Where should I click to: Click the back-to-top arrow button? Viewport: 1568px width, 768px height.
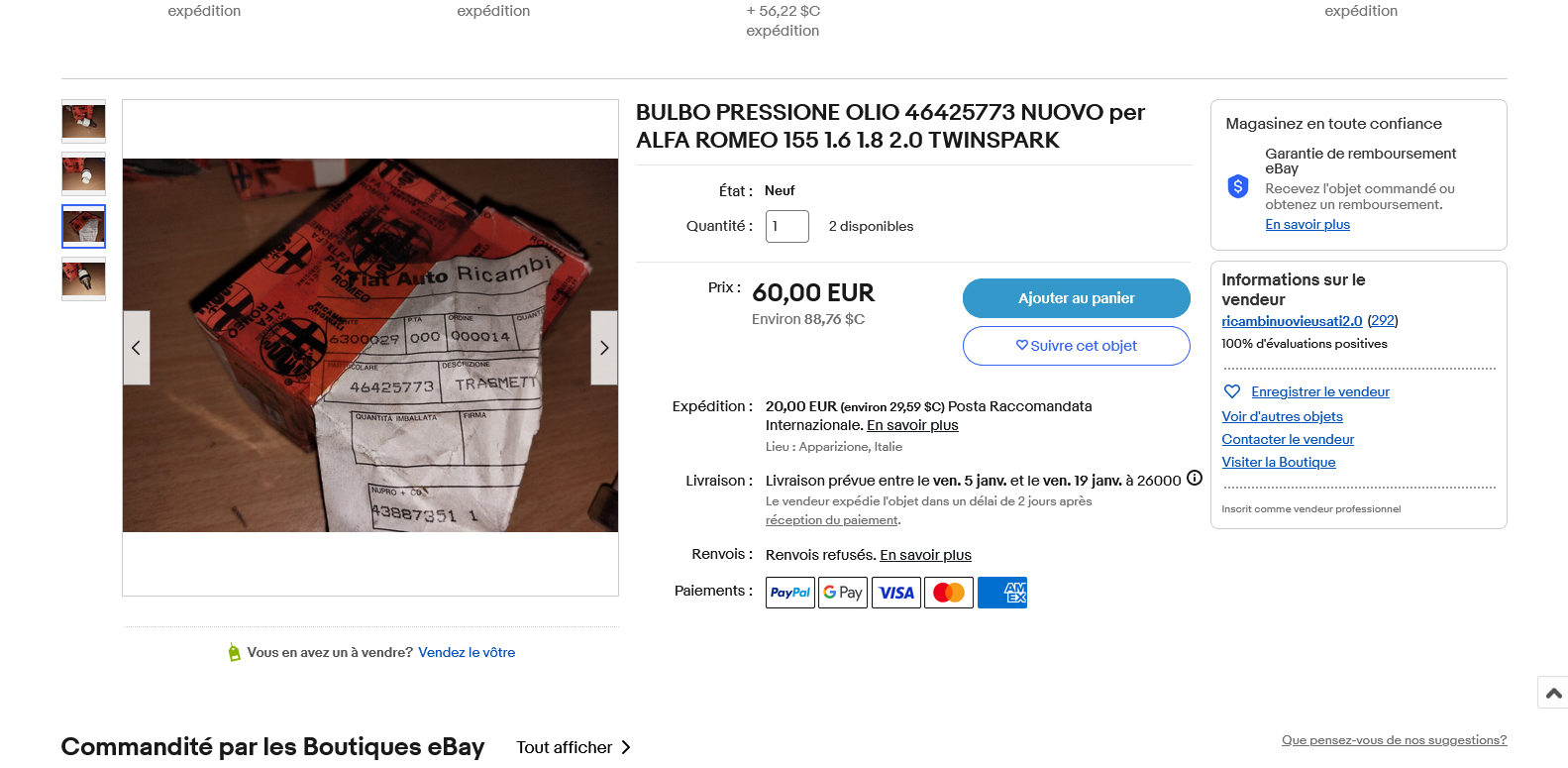[1553, 693]
